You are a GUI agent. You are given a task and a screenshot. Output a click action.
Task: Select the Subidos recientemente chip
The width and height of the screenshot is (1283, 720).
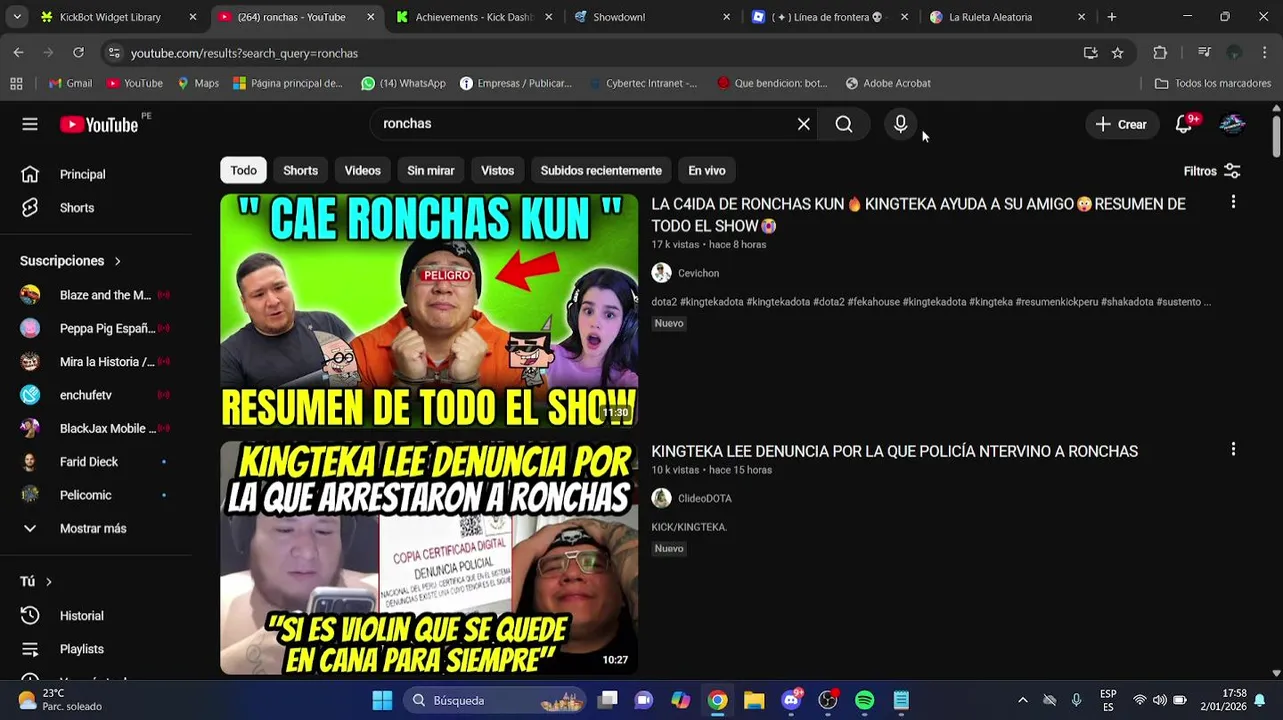pos(601,171)
